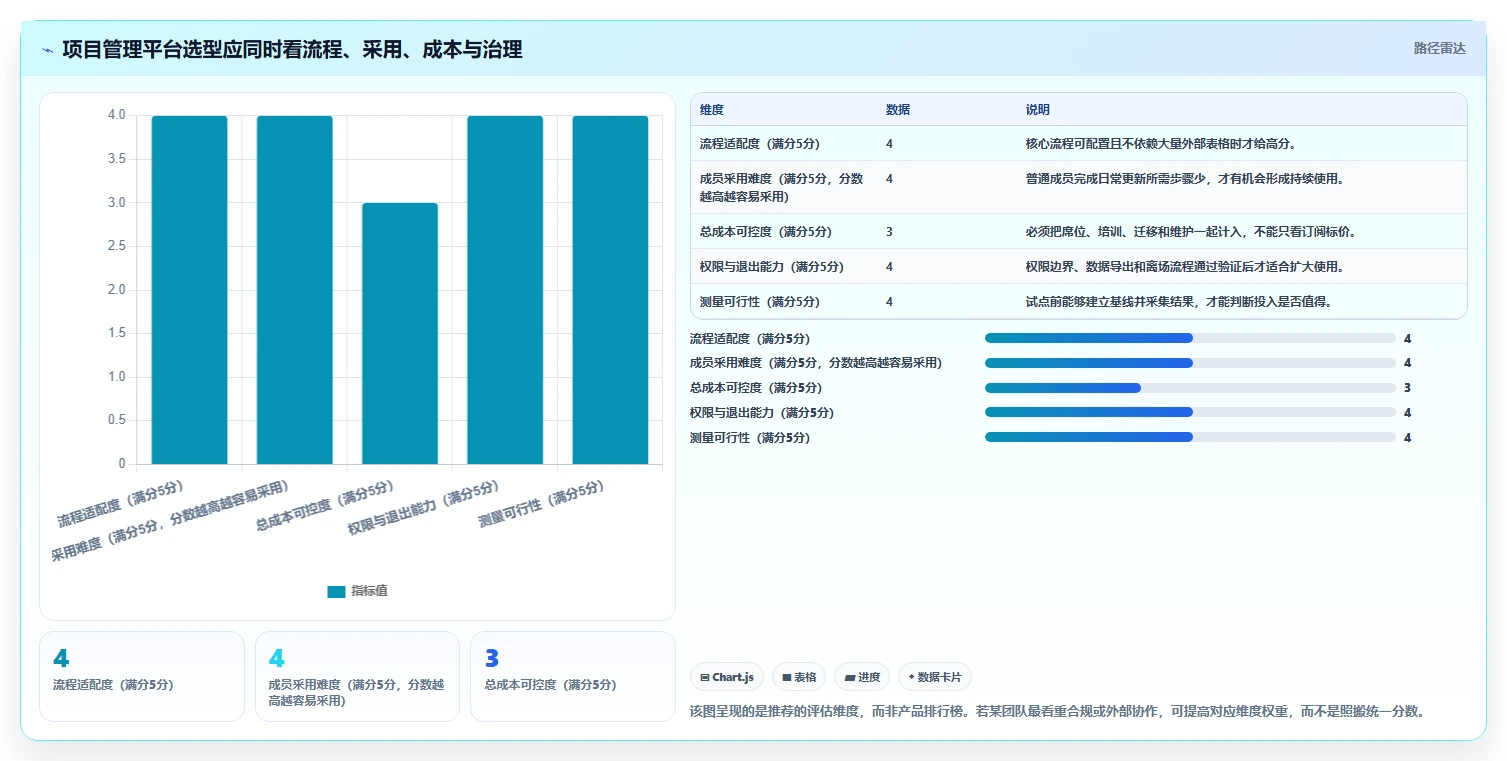Image resolution: width=1507 pixels, height=761 pixels.
Task: Click the value 3 after 总成本可控度 progress bar
Action: coord(1407,388)
